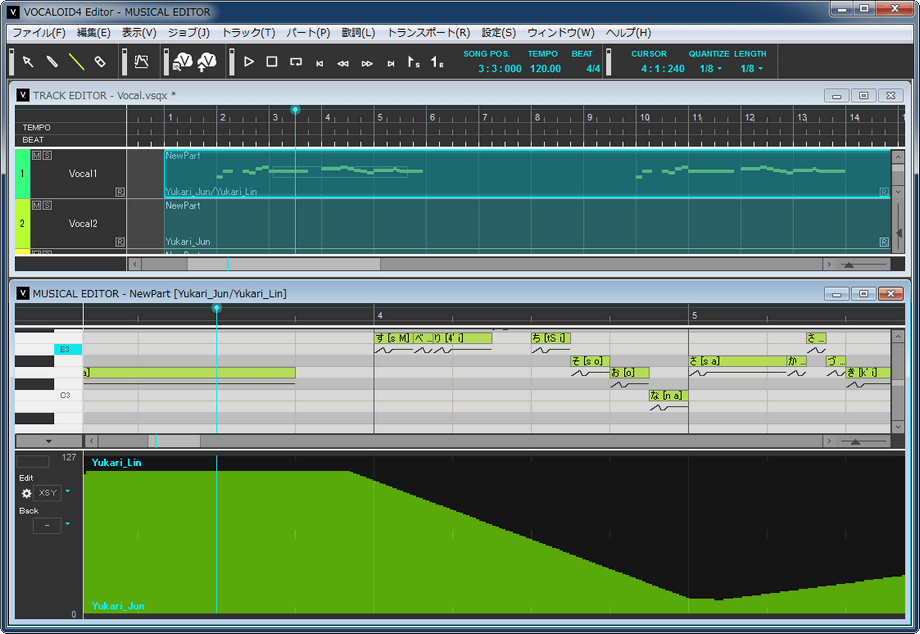Set the end marker icon
920x634 pixels.
coord(437,62)
